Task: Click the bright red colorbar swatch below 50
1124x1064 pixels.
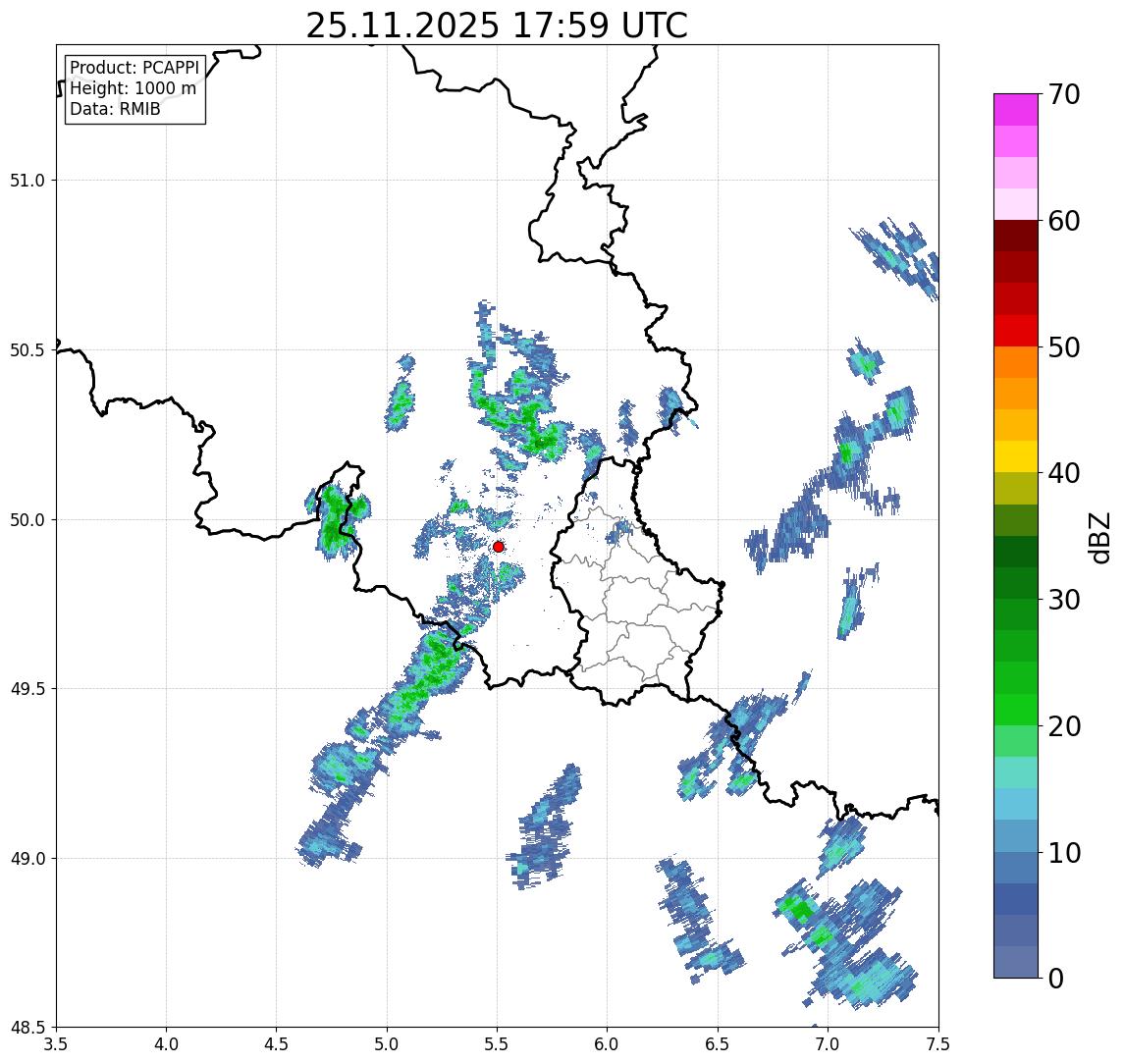Action: [1016, 331]
